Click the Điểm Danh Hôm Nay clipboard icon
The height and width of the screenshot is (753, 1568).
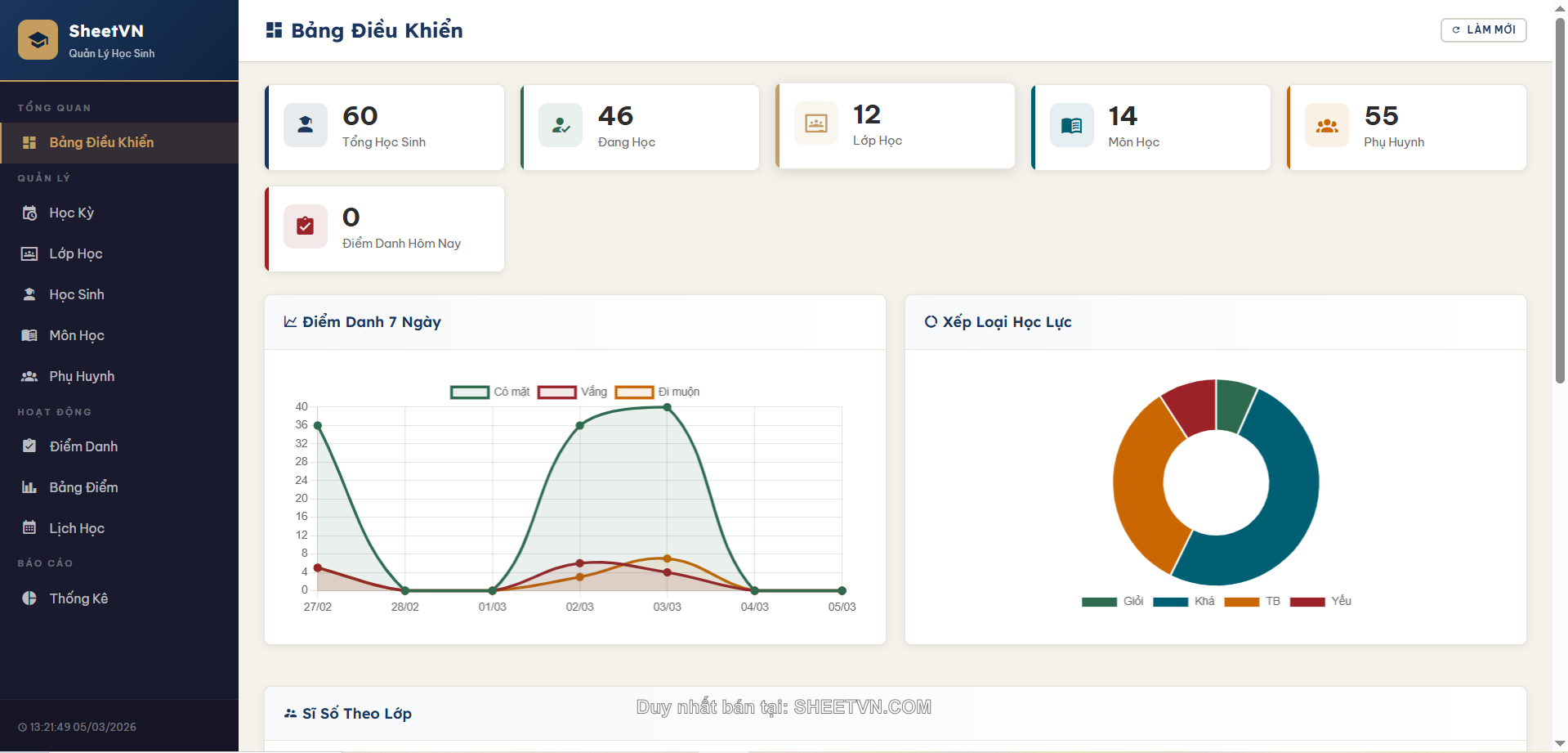pos(305,226)
